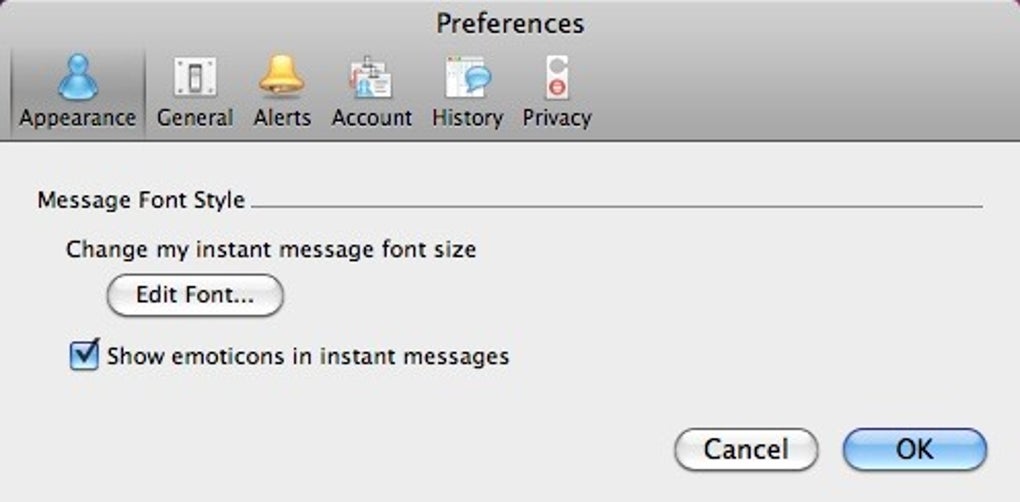Open the Privacy tab label
This screenshot has height=502, width=1020.
click(x=556, y=118)
